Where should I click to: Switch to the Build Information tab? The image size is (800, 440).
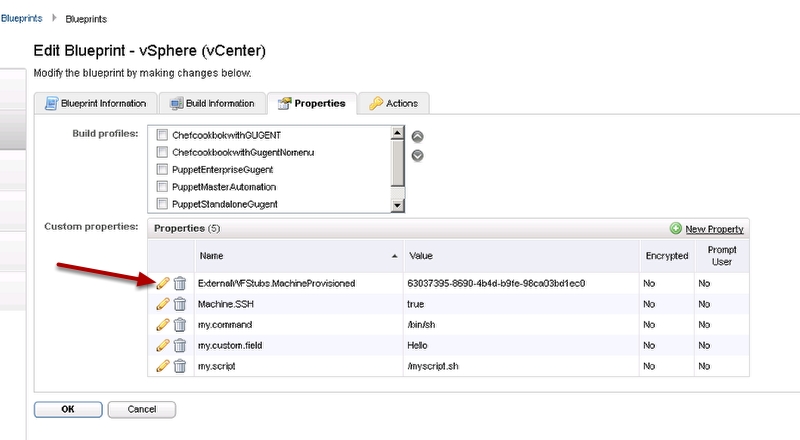[212, 103]
